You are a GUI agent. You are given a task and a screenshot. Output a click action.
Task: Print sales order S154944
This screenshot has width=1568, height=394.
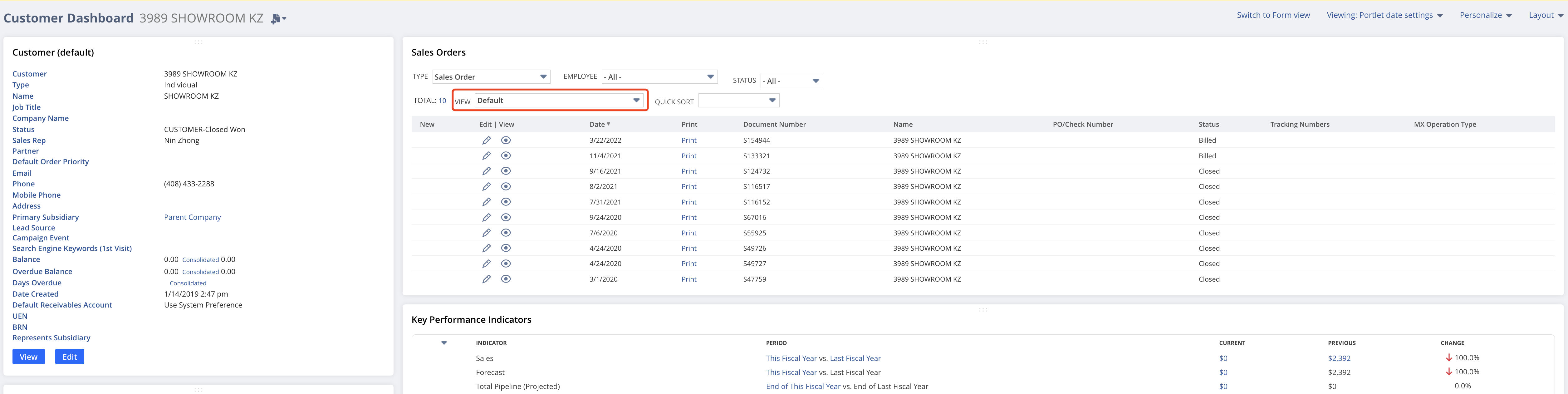(x=689, y=140)
